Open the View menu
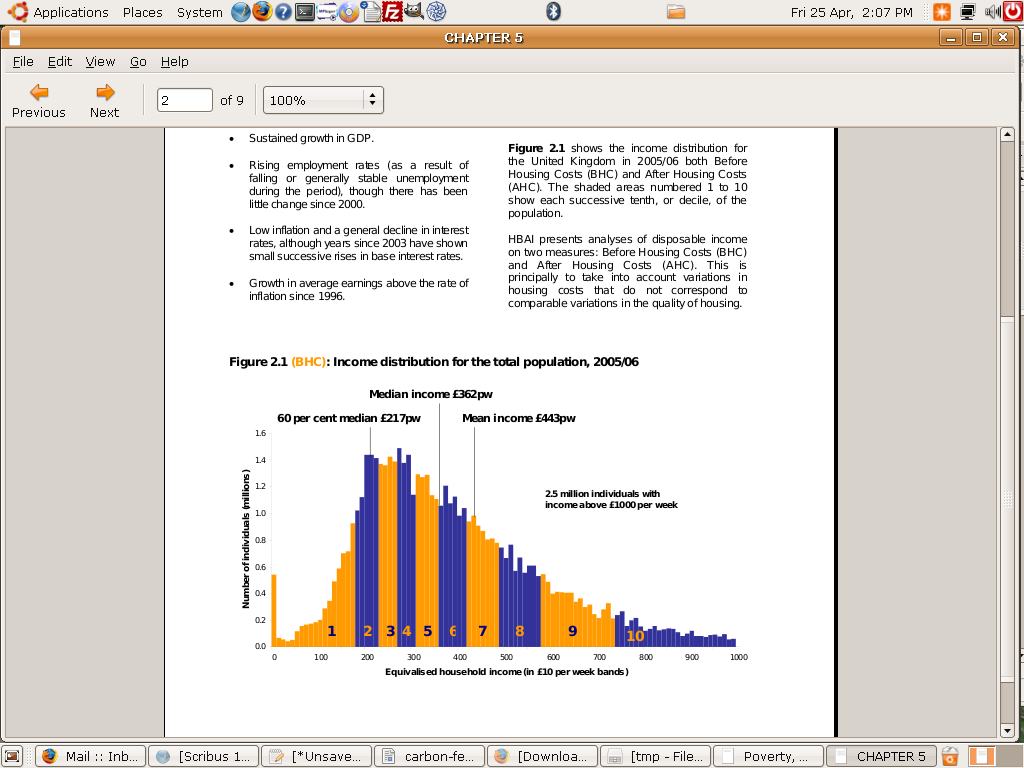This screenshot has width=1024, height=768. (x=100, y=61)
